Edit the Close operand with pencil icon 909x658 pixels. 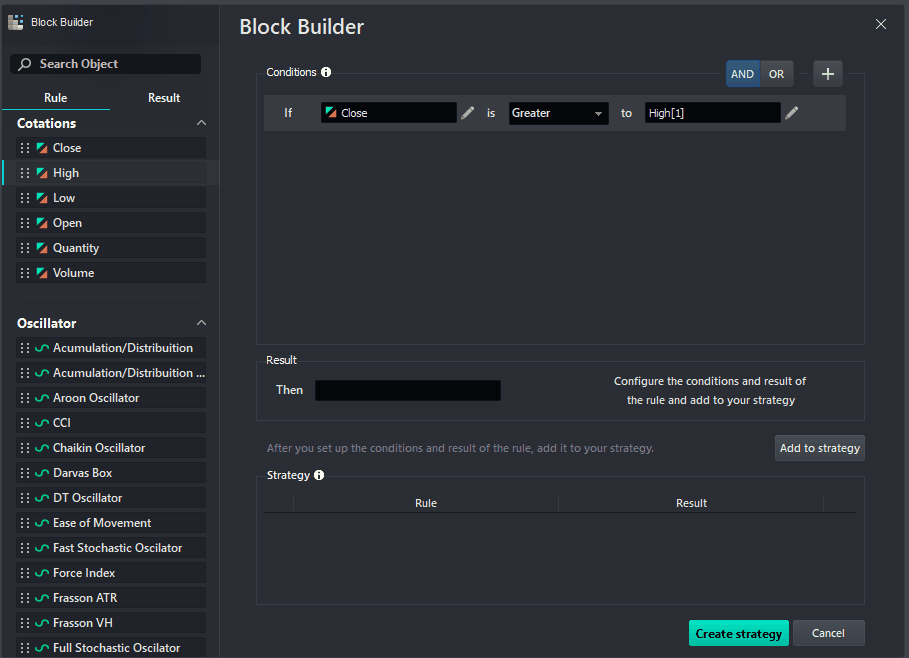(467, 113)
